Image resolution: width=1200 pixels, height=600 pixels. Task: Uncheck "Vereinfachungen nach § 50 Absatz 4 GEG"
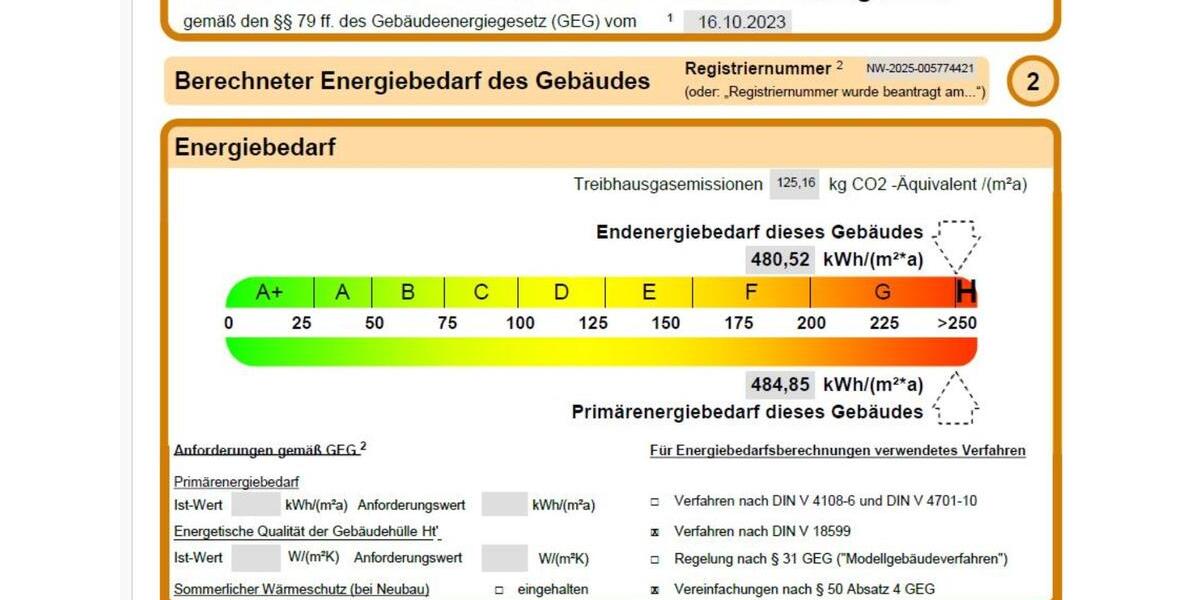(655, 588)
